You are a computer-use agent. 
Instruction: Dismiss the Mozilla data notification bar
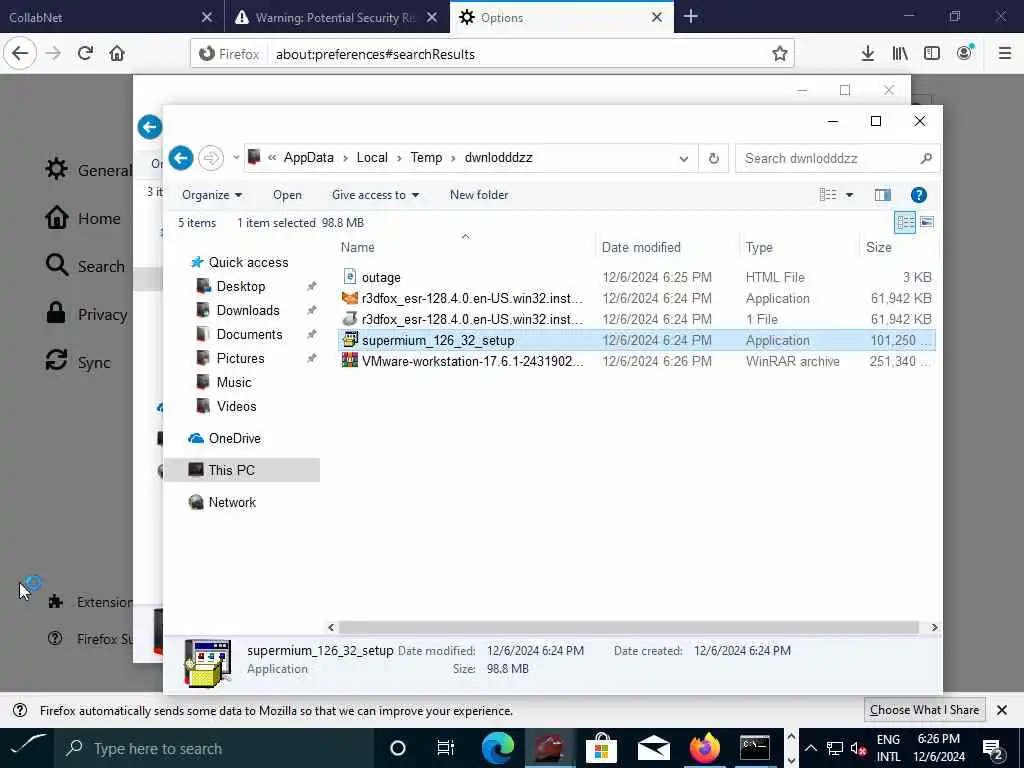(x=1002, y=710)
